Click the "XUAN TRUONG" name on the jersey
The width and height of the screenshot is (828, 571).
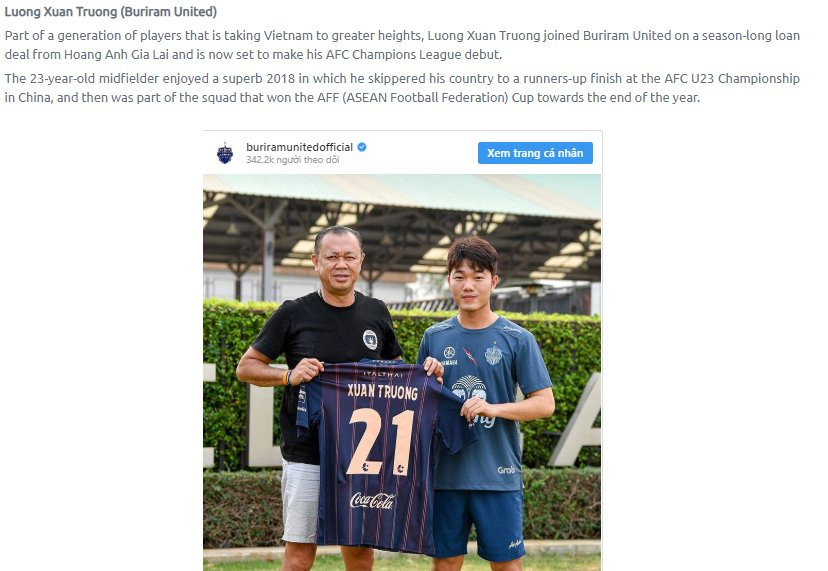pyautogui.click(x=382, y=392)
